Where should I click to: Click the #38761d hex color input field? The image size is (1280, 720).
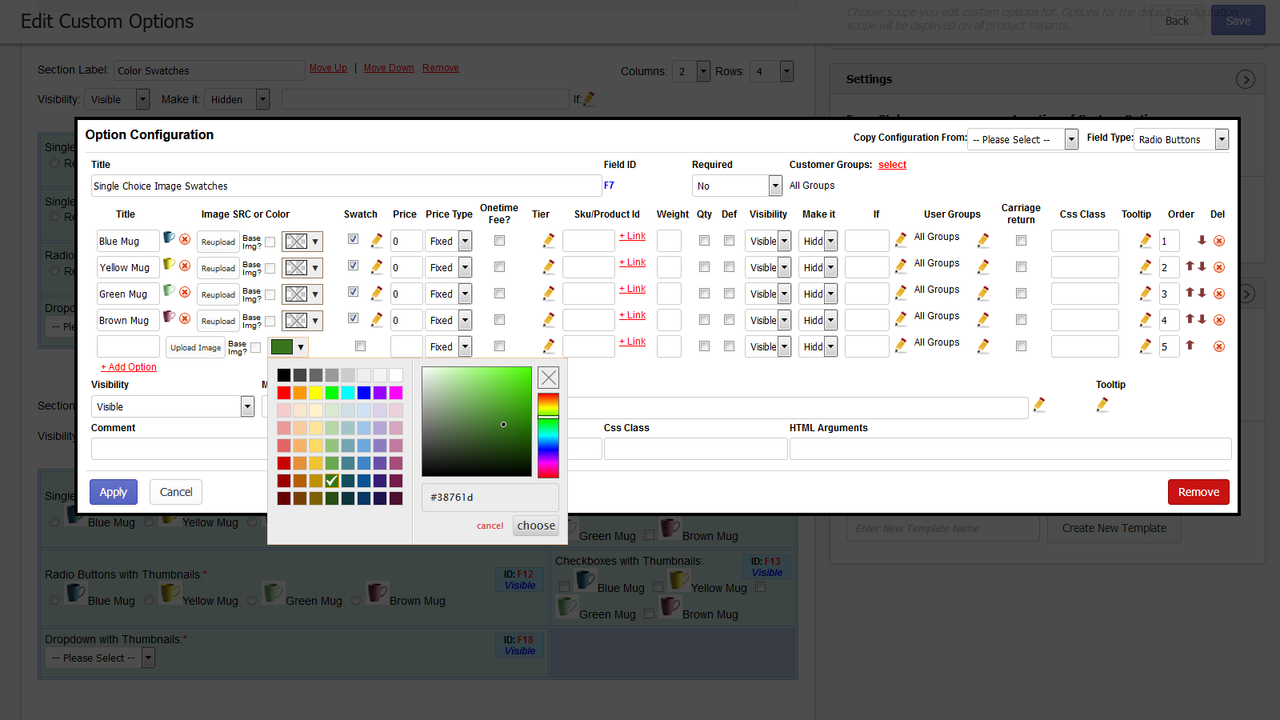489,497
